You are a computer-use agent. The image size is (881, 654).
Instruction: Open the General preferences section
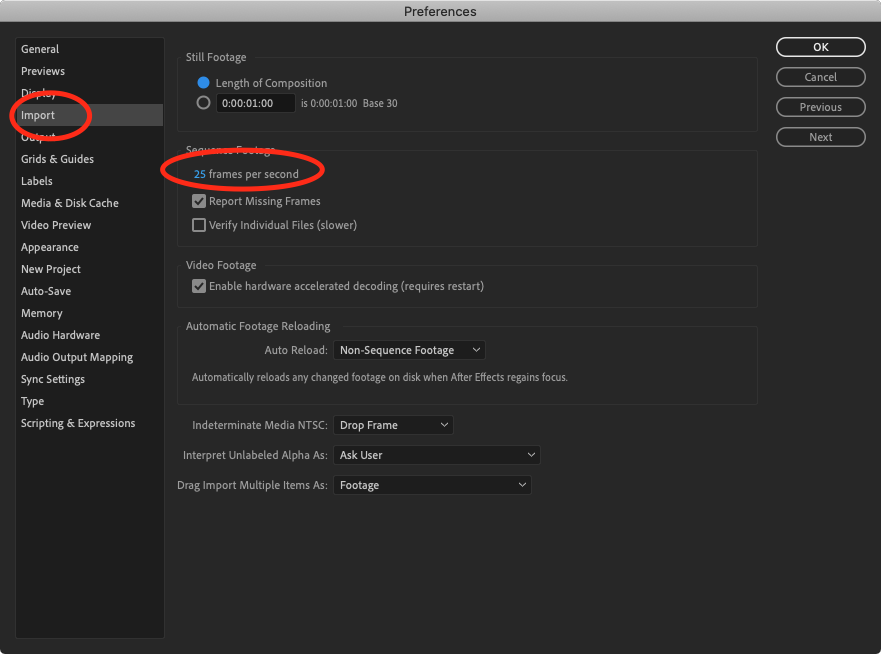(x=40, y=48)
